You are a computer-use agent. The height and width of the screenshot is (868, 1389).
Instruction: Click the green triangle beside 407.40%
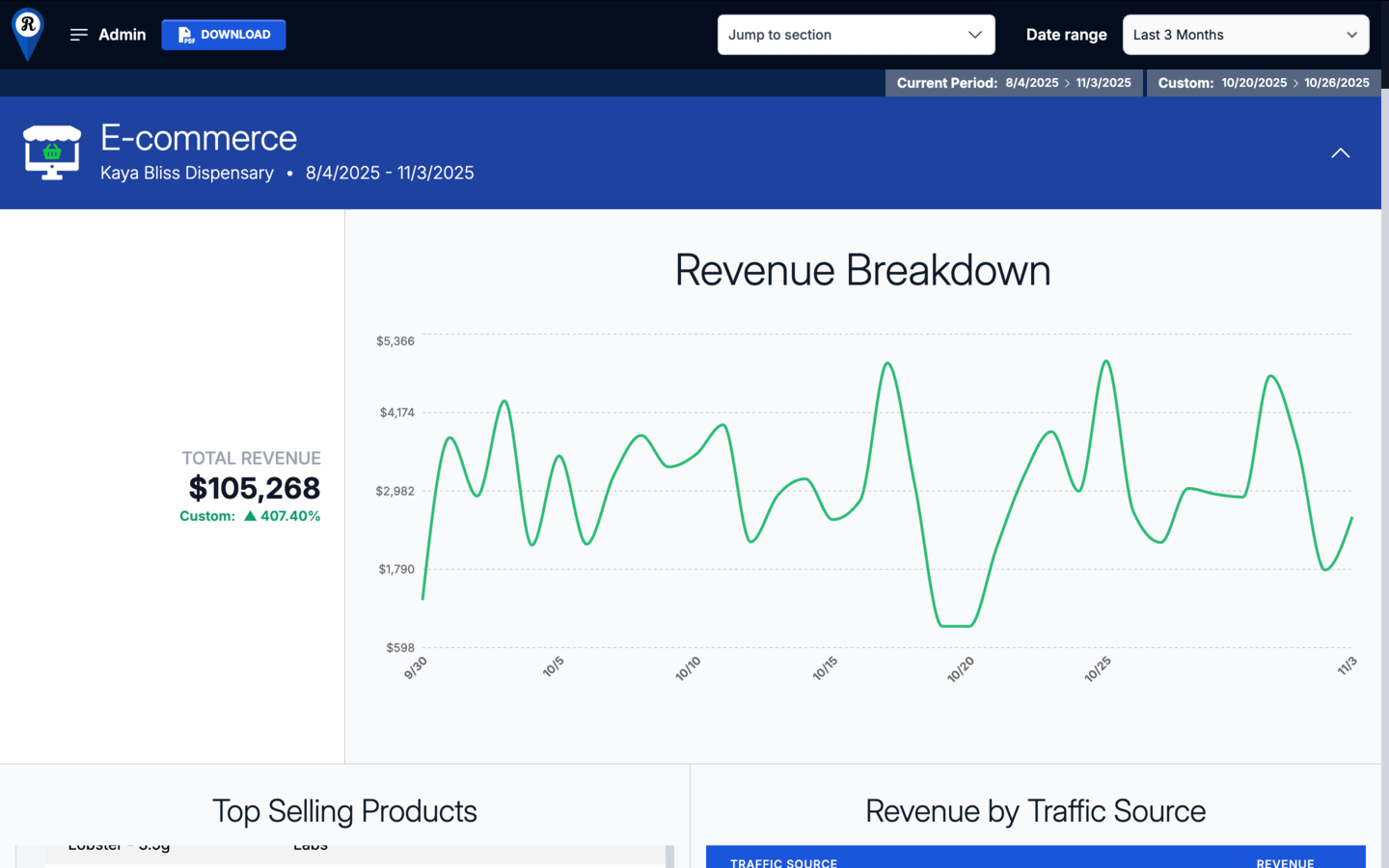coord(250,516)
